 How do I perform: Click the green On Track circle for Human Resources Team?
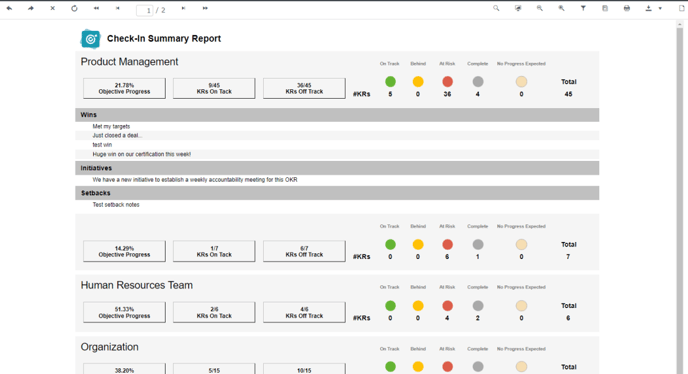pyautogui.click(x=390, y=306)
